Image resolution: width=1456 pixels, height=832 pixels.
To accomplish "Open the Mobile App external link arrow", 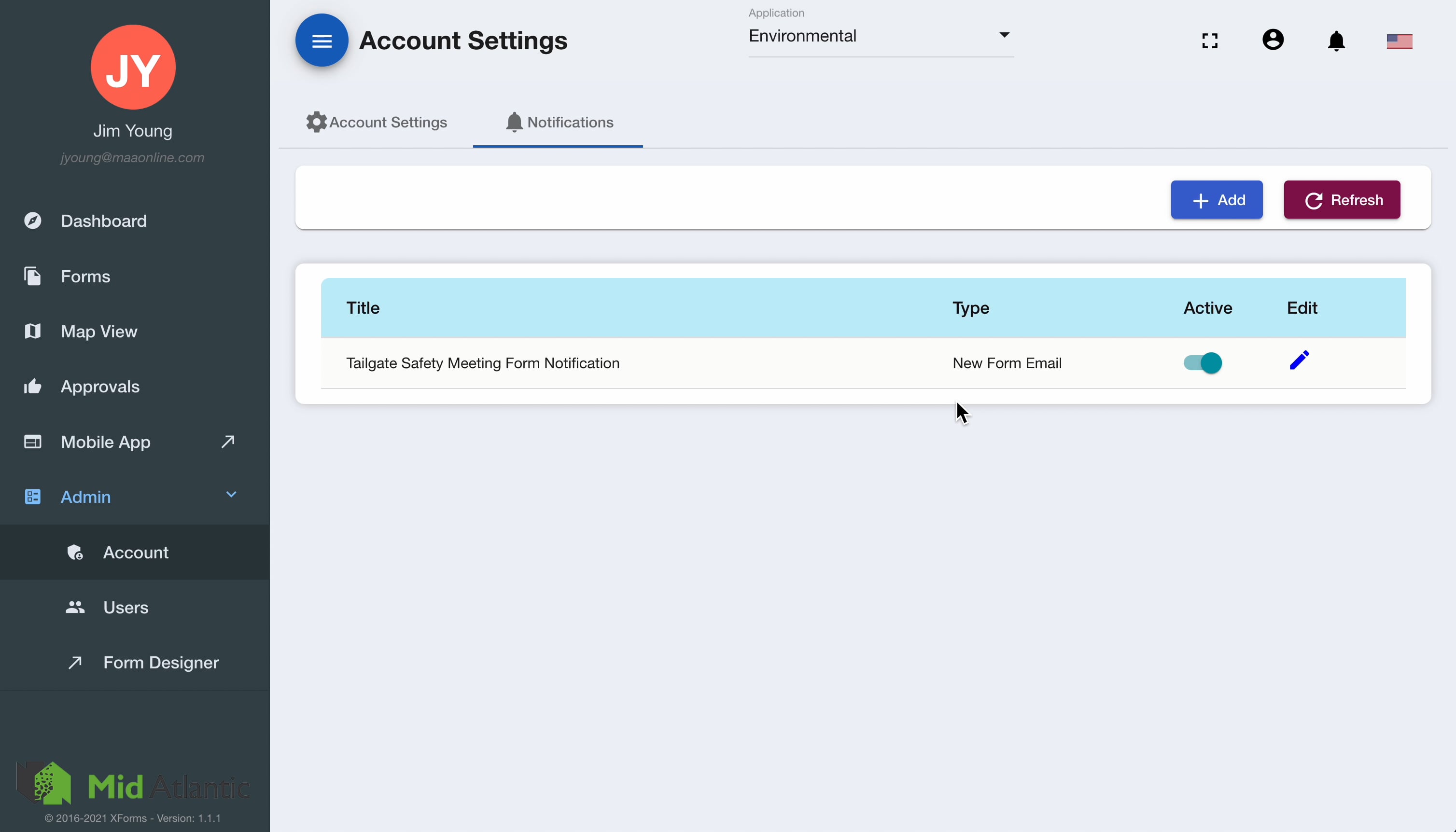I will pos(228,441).
